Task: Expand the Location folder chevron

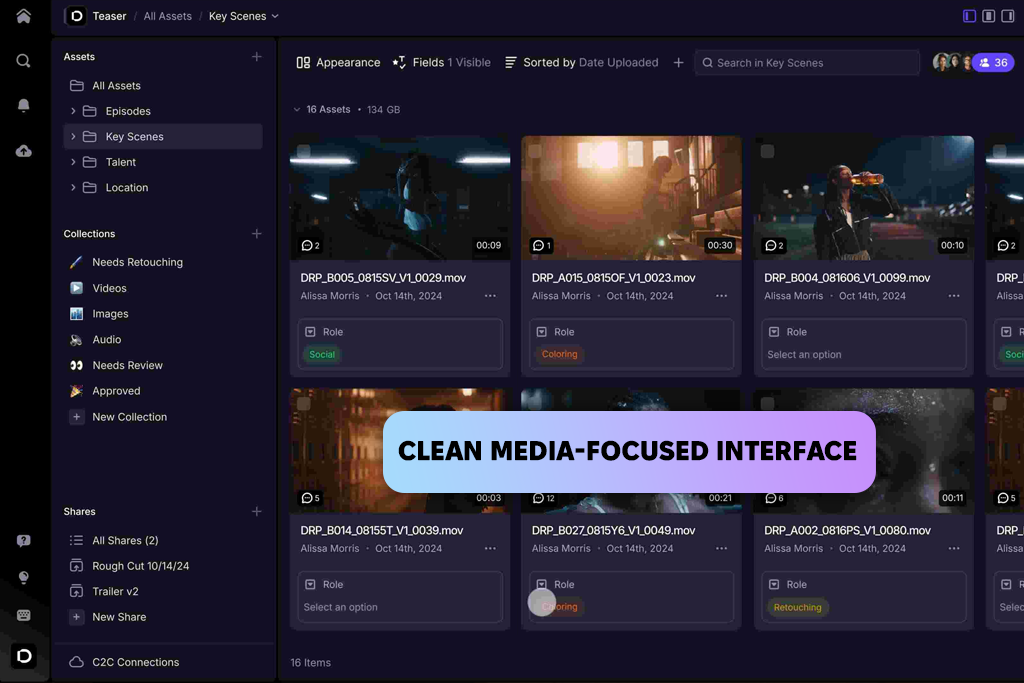Action: (x=73, y=187)
